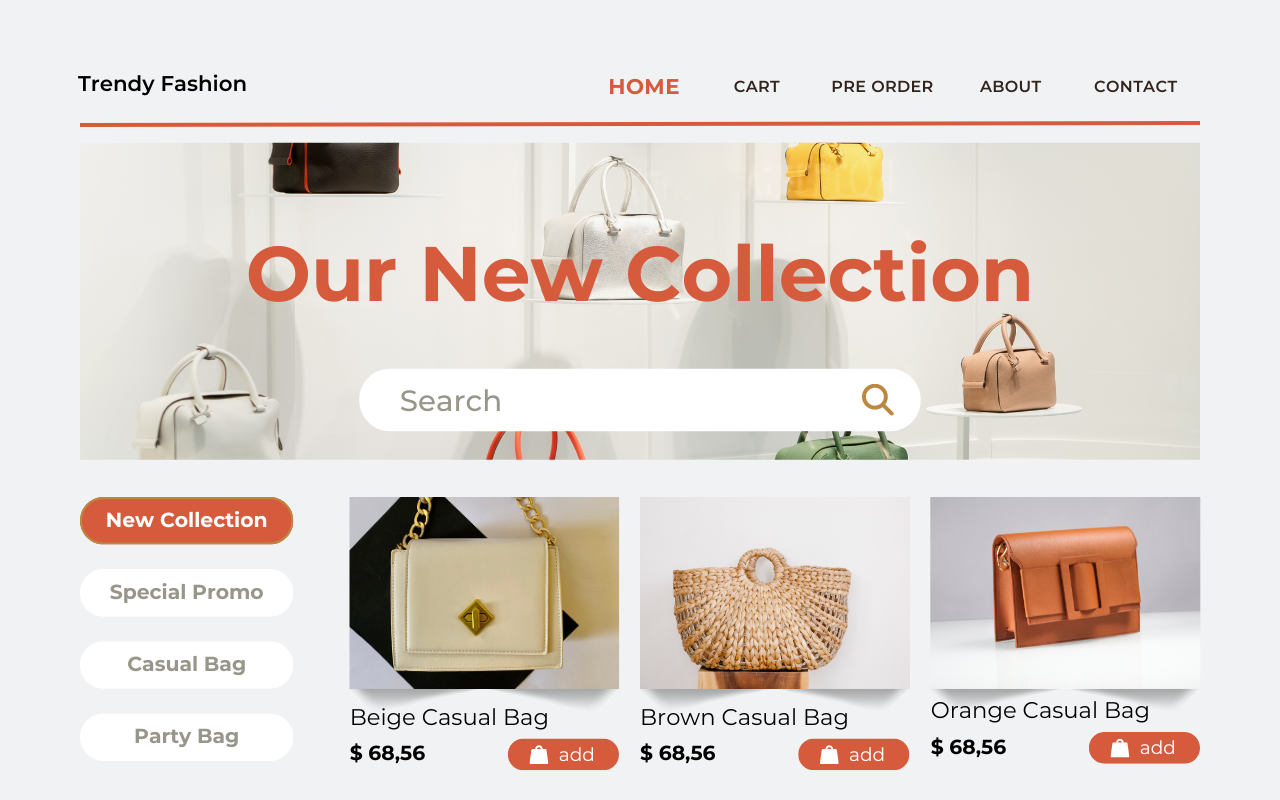The height and width of the screenshot is (800, 1280).
Task: Open the PRE ORDER menu item
Action: pyautogui.click(x=882, y=87)
